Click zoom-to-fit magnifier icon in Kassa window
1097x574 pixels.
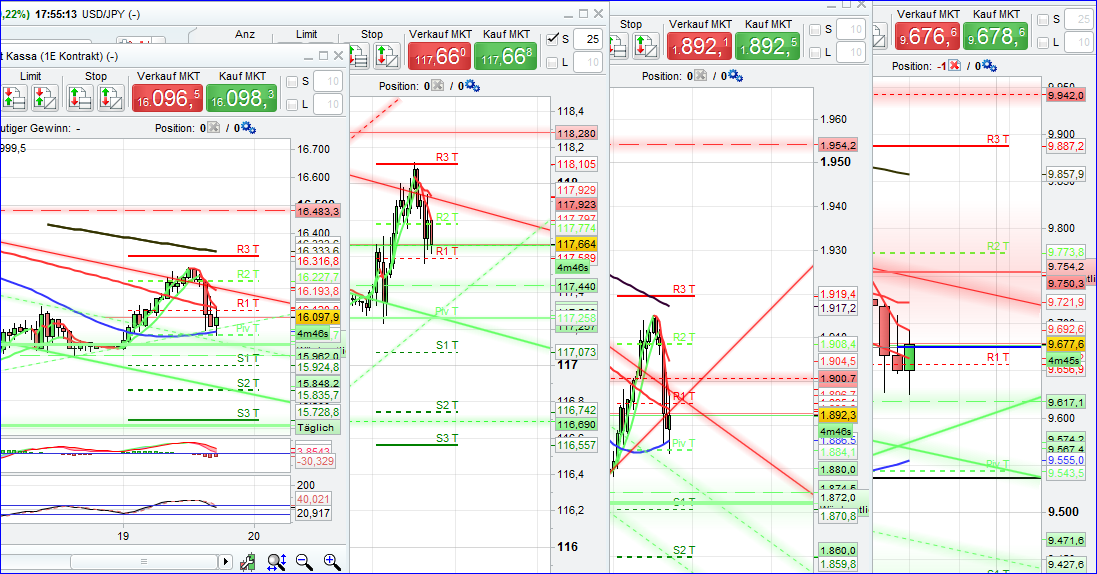click(276, 561)
